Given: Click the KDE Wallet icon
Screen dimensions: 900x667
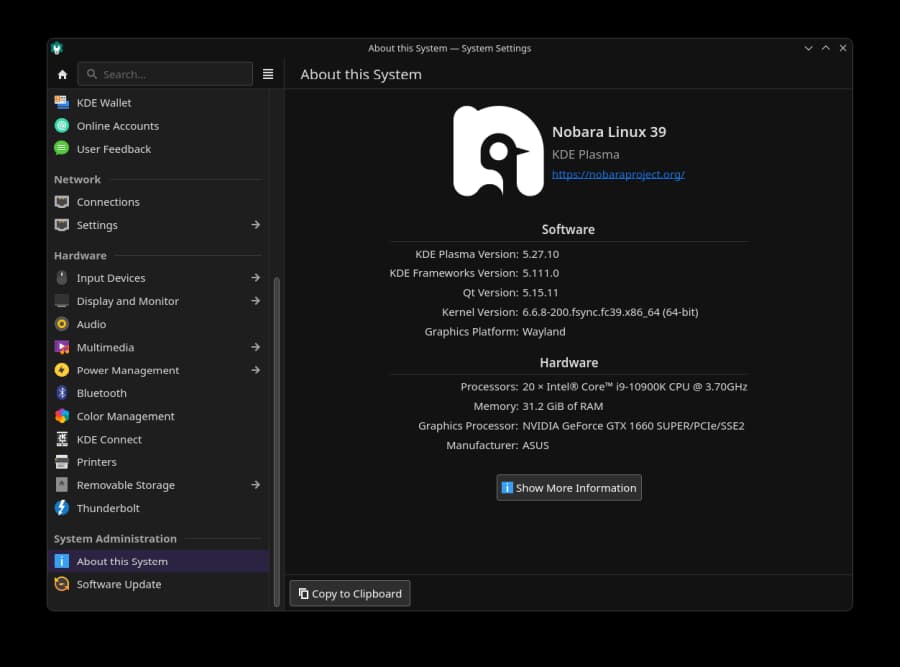Looking at the screenshot, I should [62, 103].
